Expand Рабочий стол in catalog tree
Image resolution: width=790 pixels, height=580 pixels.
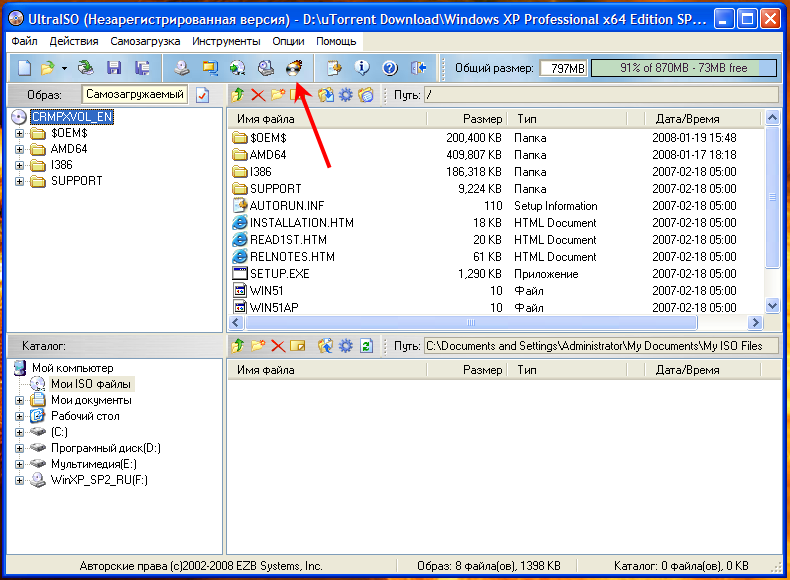(19, 417)
